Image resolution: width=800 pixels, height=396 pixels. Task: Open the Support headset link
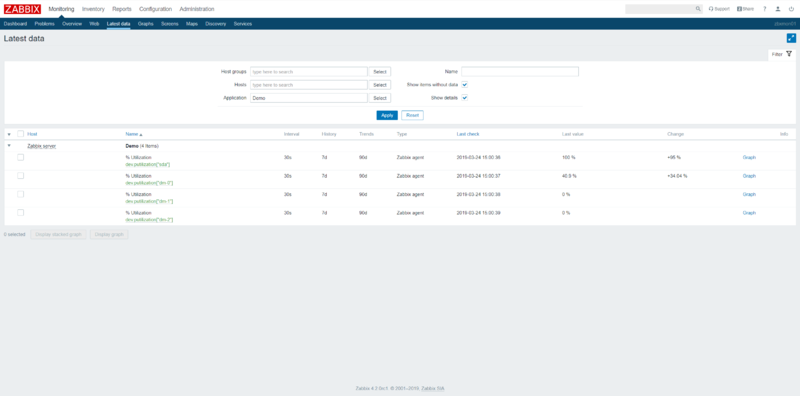point(719,9)
